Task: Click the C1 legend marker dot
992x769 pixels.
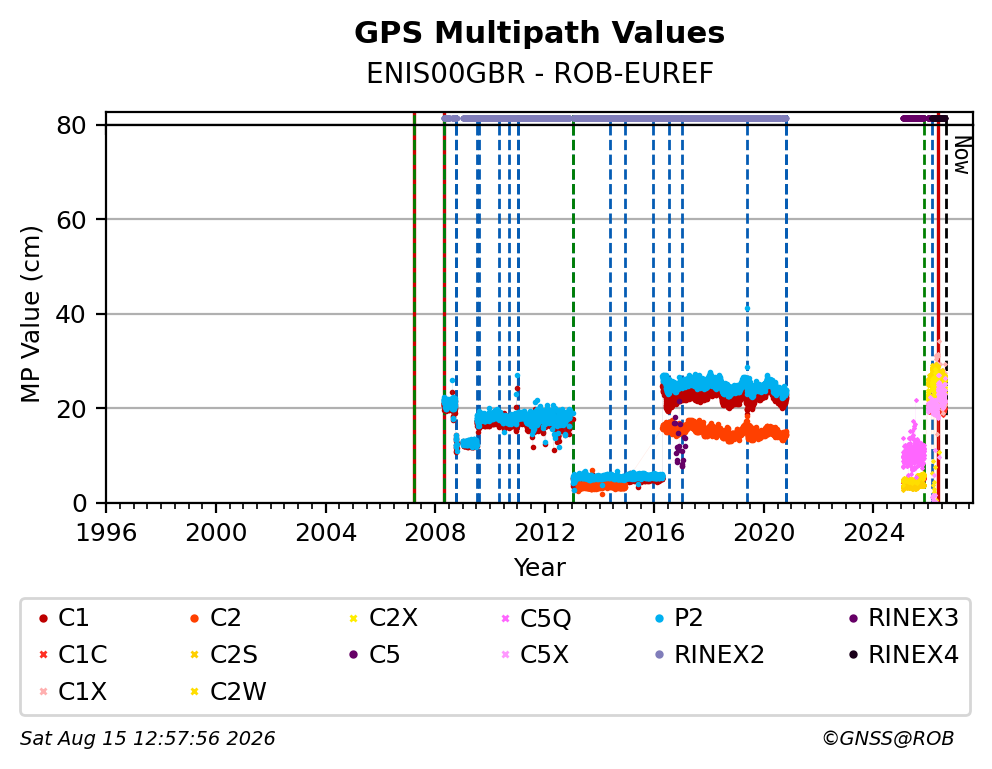Action: (43, 618)
